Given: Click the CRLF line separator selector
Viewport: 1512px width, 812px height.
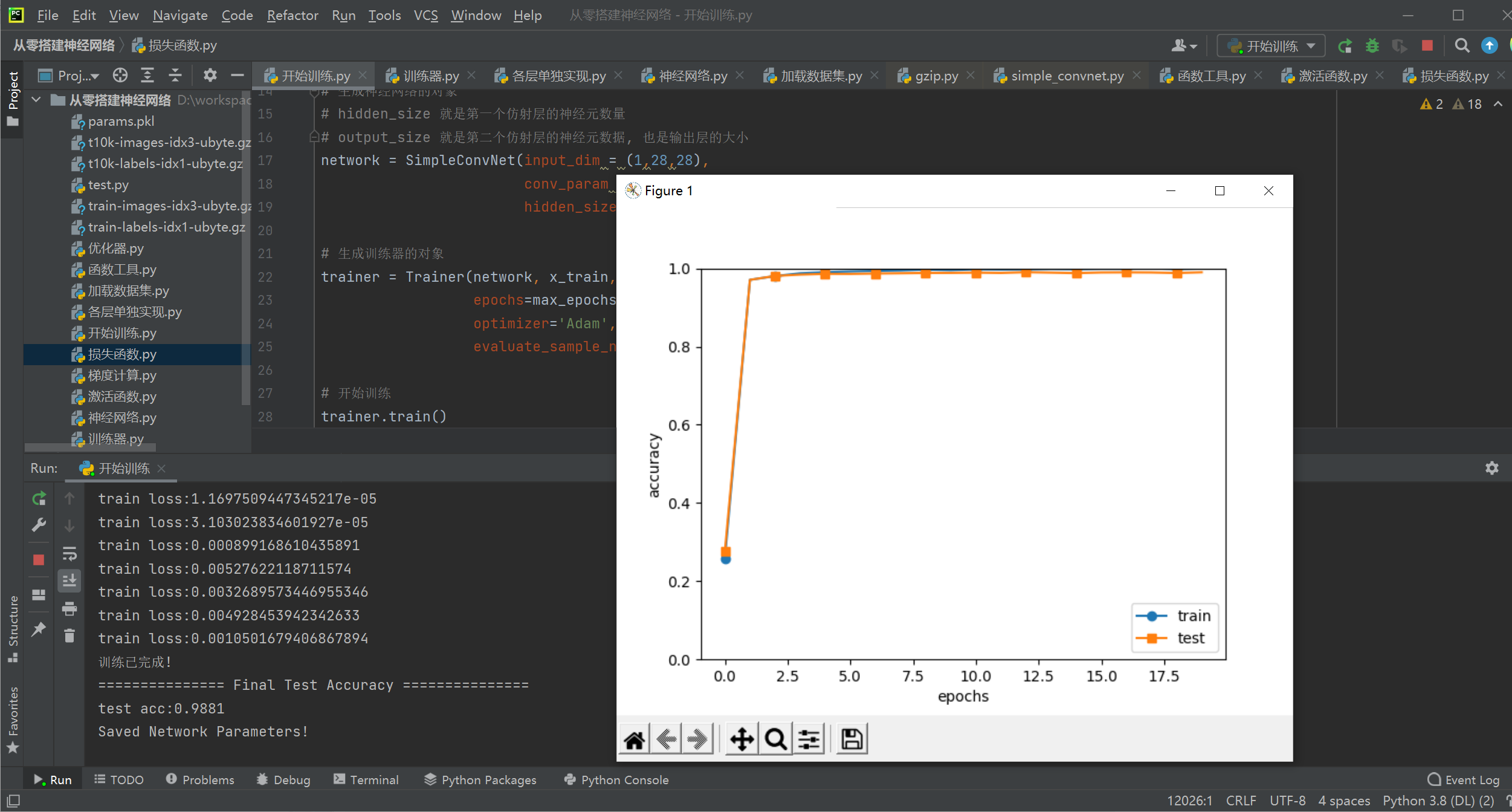Looking at the screenshot, I should (1241, 801).
